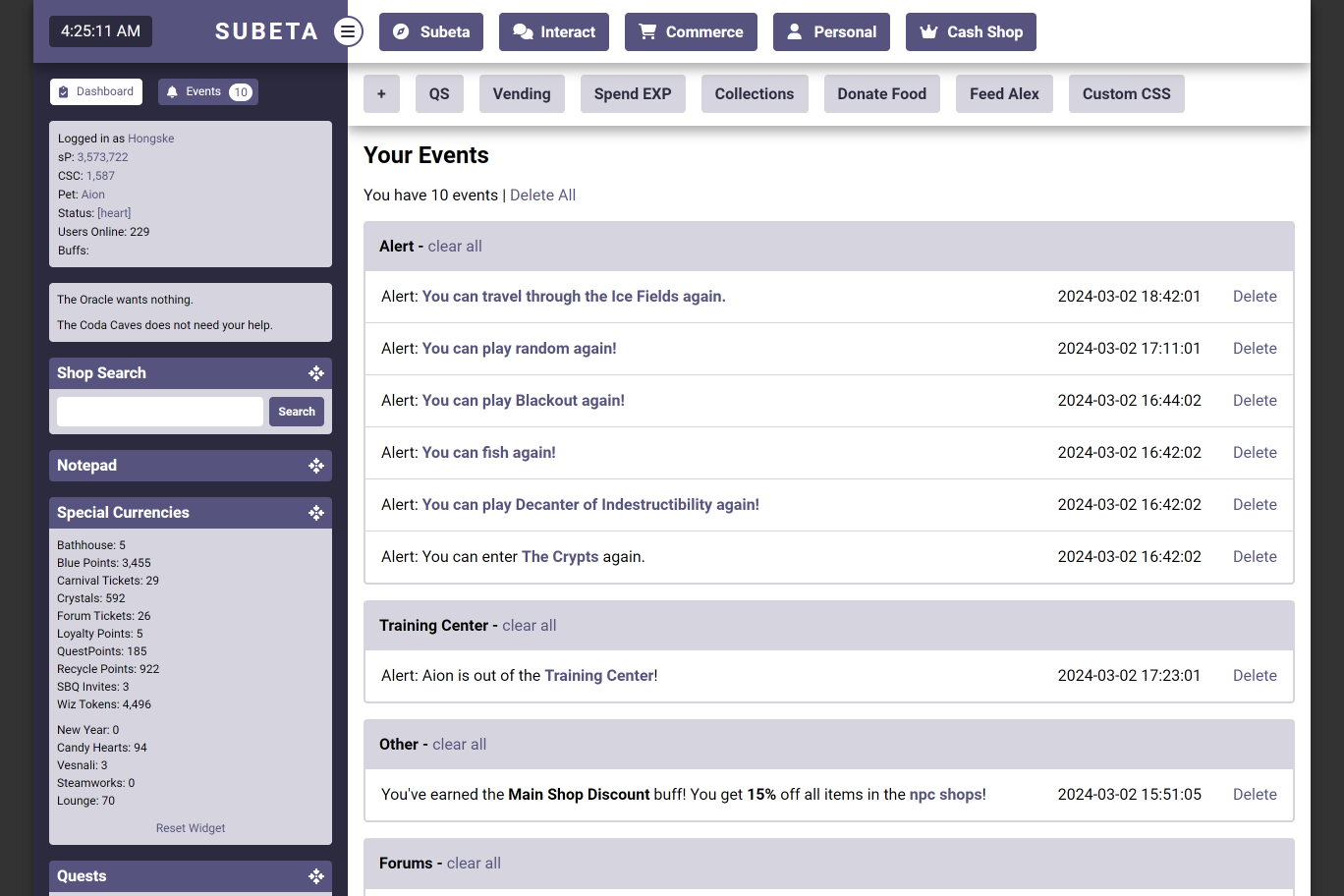Click the Delete All events link
Viewport: 1344px width, 896px height.
[542, 196]
